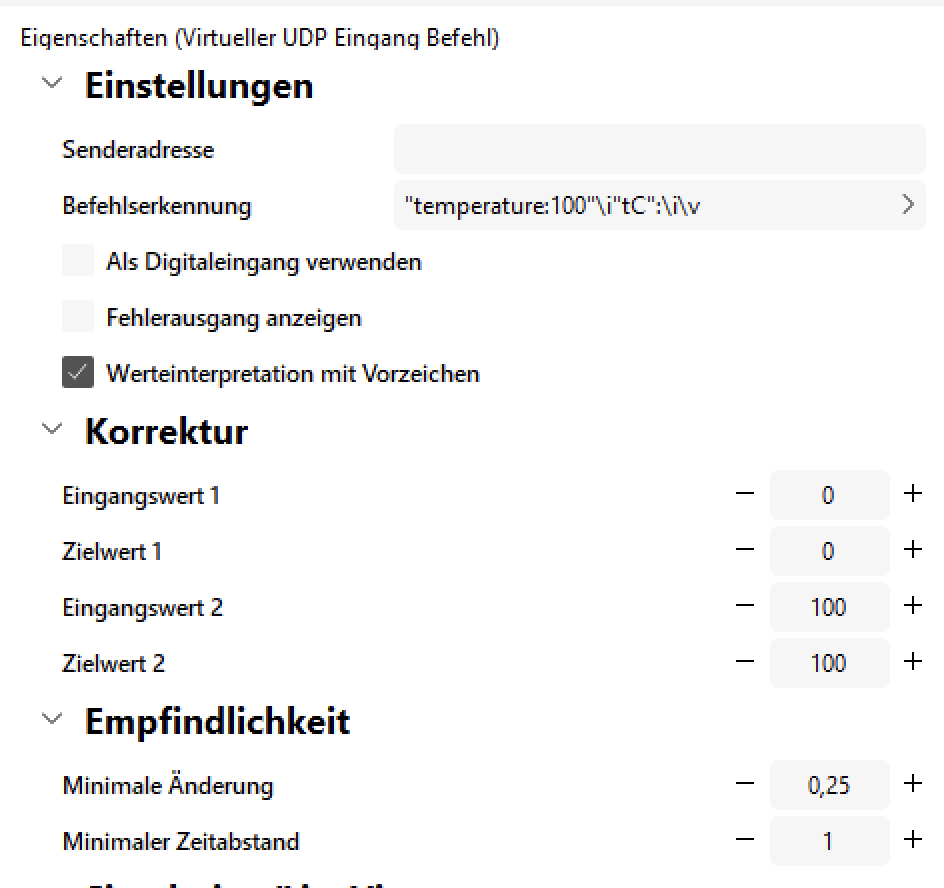This screenshot has width=944, height=888.
Task: Collapse the Empfindlichkeit section
Action: pyautogui.click(x=52, y=718)
